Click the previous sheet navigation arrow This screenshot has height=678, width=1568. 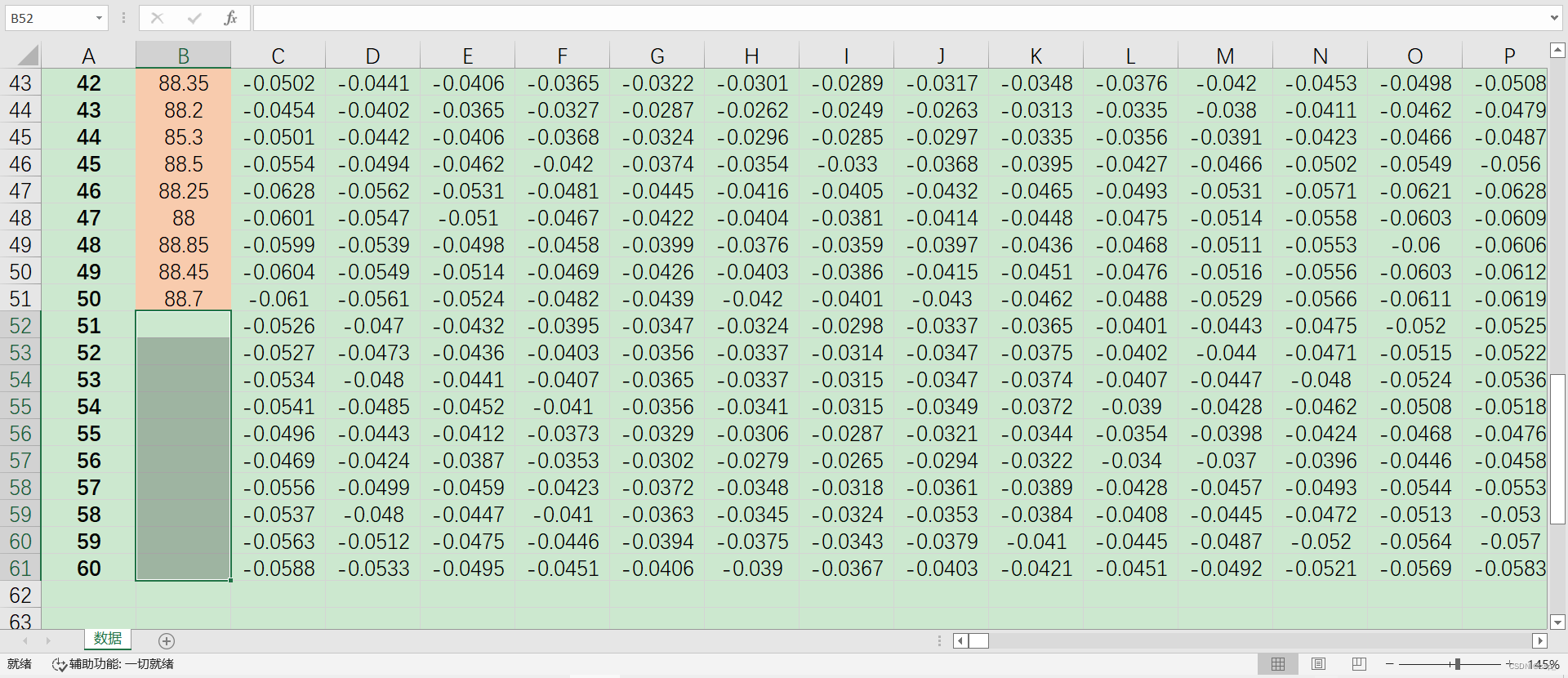click(25, 641)
